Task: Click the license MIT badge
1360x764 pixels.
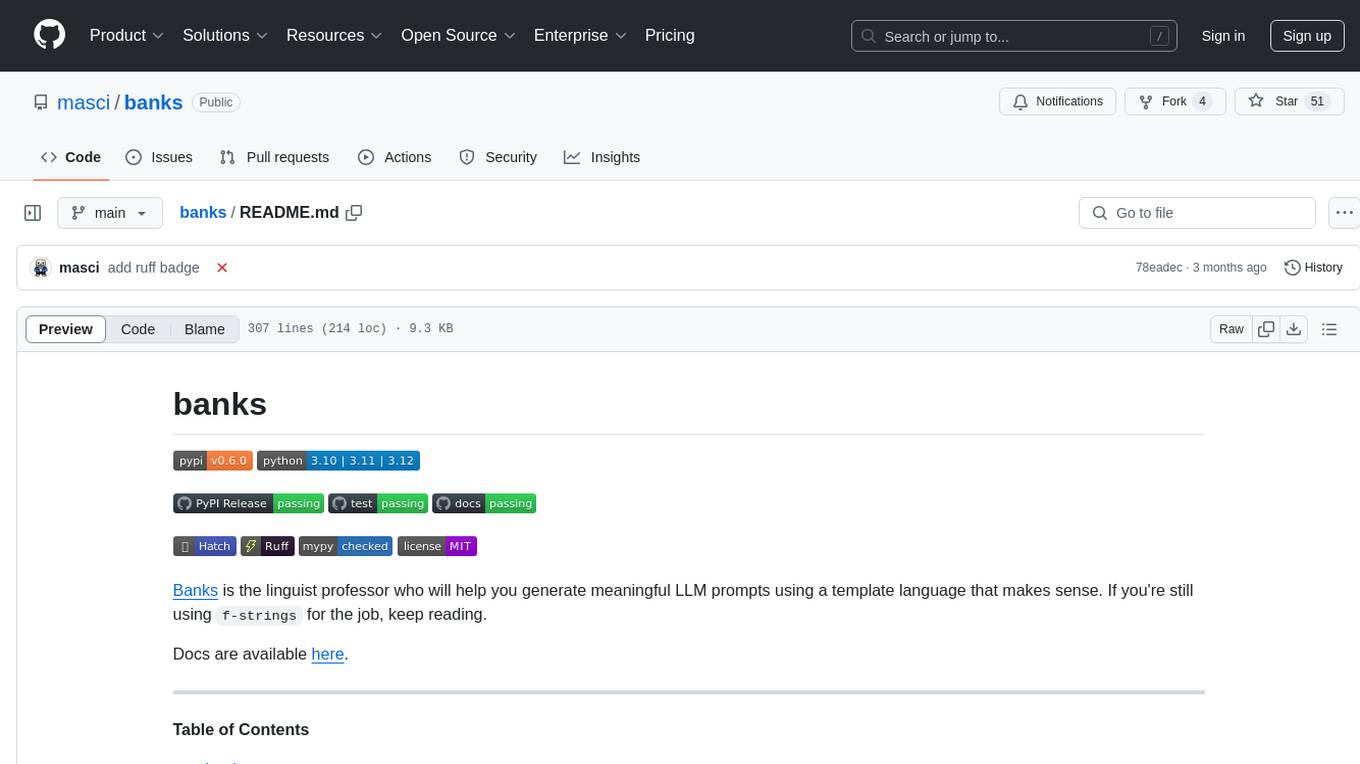Action: pyautogui.click(x=437, y=546)
